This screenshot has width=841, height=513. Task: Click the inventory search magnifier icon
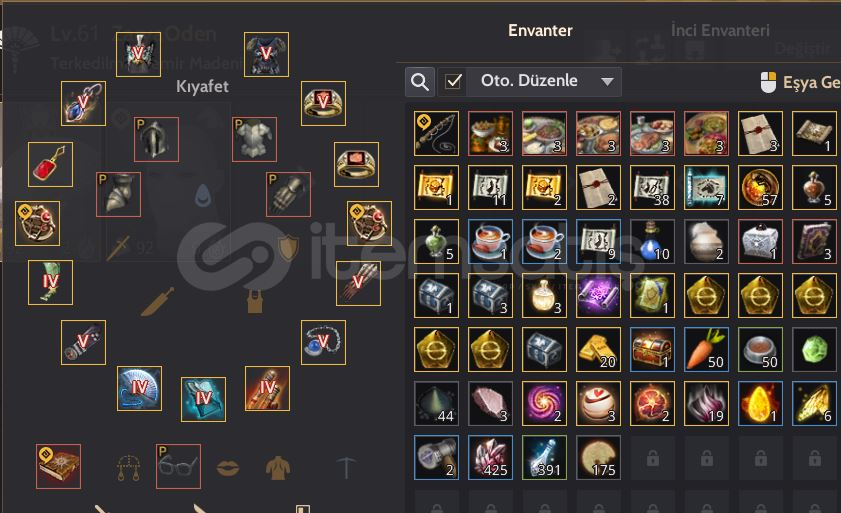coord(419,82)
